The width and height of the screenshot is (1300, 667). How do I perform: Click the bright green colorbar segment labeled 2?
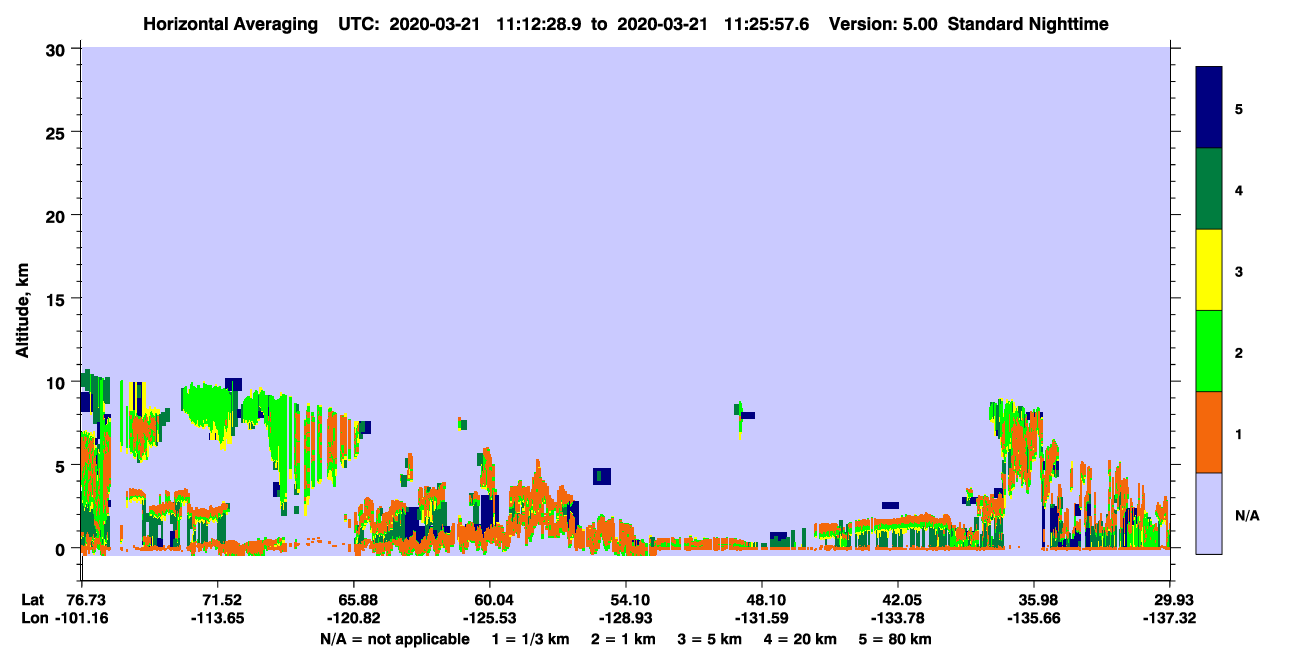tap(1209, 350)
